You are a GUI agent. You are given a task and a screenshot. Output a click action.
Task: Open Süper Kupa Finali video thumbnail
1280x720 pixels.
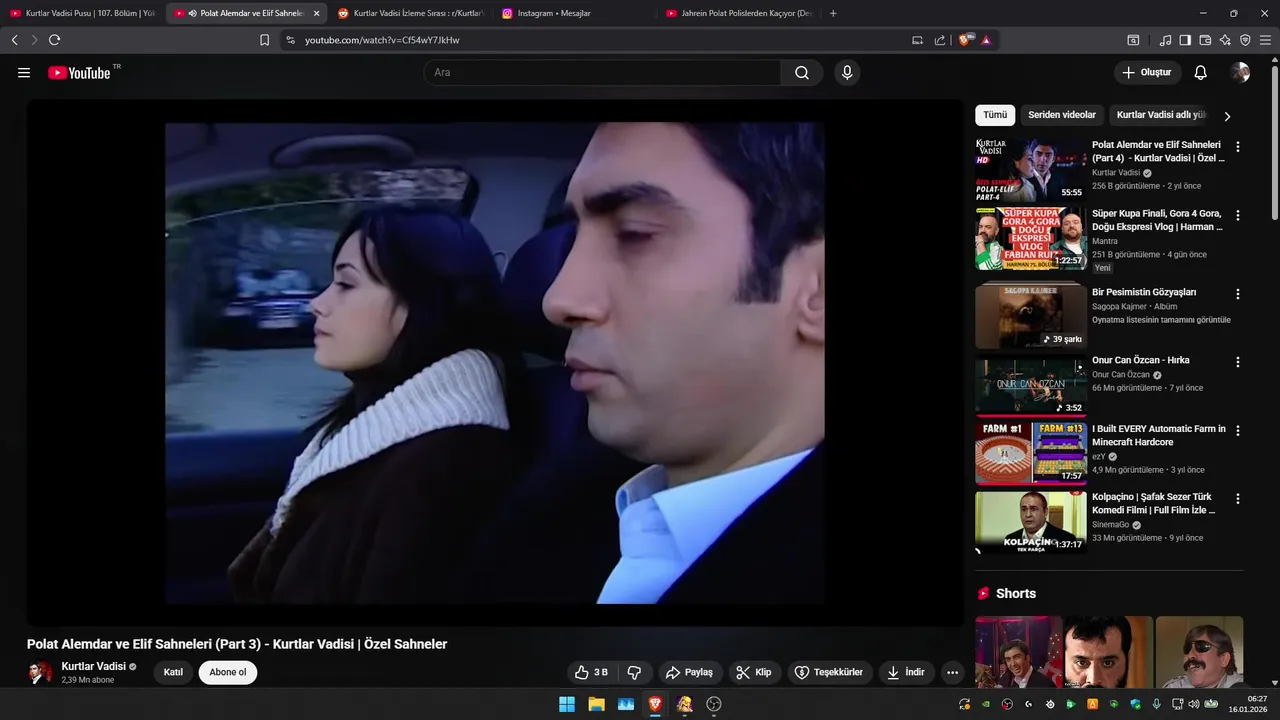point(1031,238)
